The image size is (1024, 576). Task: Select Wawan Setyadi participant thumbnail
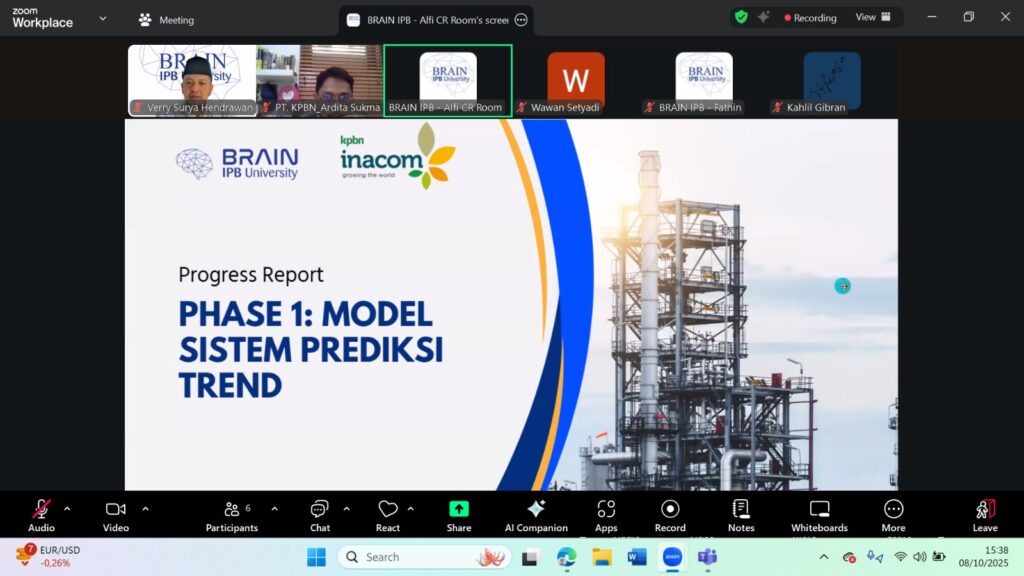[x=576, y=81]
